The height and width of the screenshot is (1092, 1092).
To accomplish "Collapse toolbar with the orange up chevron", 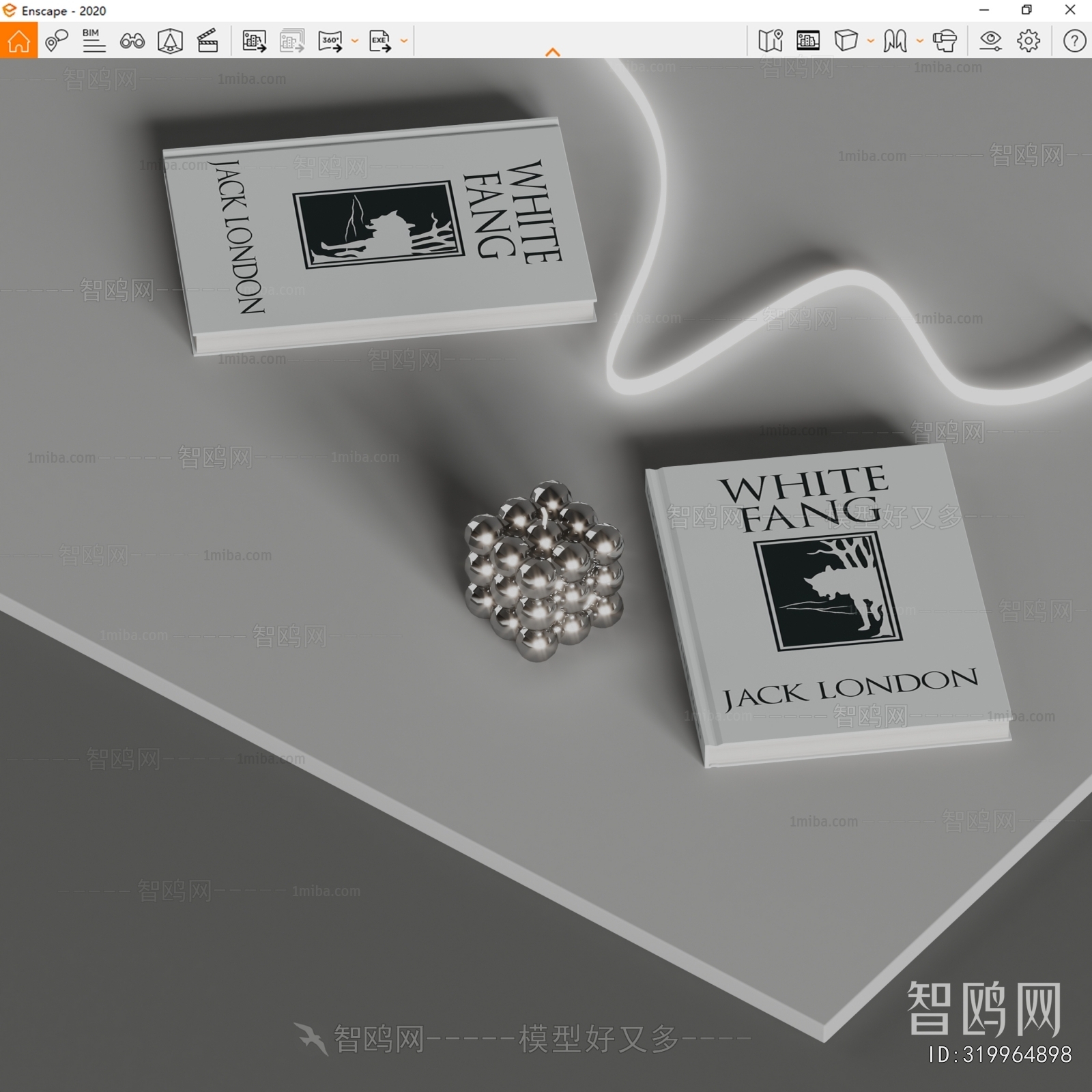I will (x=553, y=52).
